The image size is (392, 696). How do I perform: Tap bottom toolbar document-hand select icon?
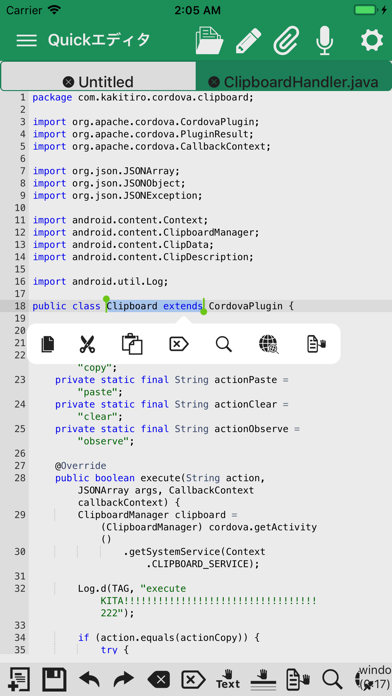click(298, 680)
